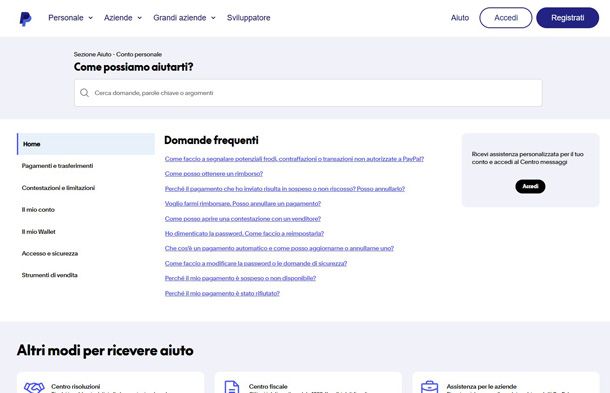Click the Accedi button in the header
610x393 pixels.
[506, 18]
